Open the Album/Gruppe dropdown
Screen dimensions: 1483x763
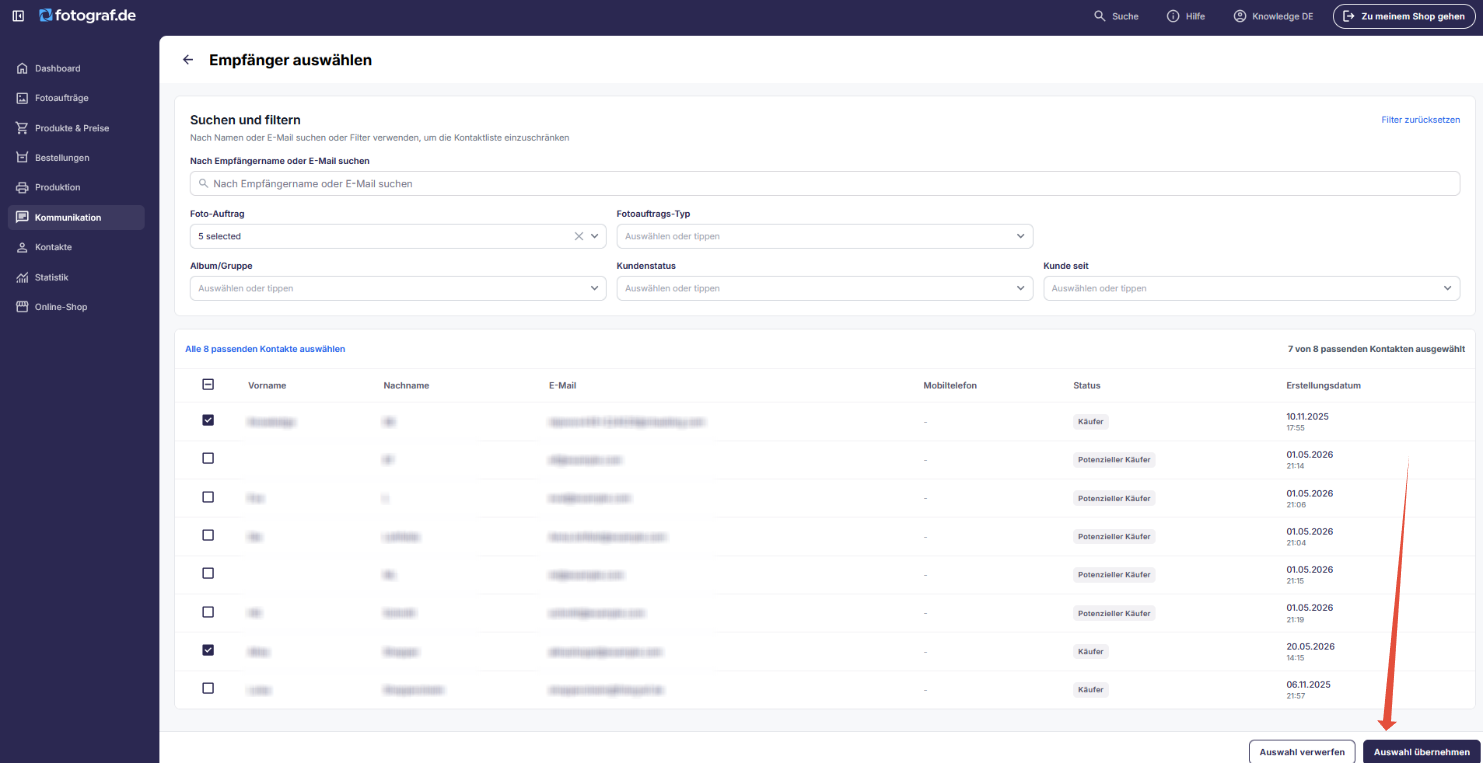398,288
